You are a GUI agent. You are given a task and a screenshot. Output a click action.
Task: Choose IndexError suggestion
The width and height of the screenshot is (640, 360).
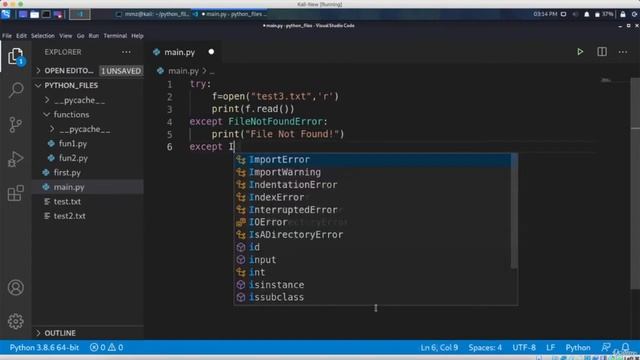tap(373, 198)
